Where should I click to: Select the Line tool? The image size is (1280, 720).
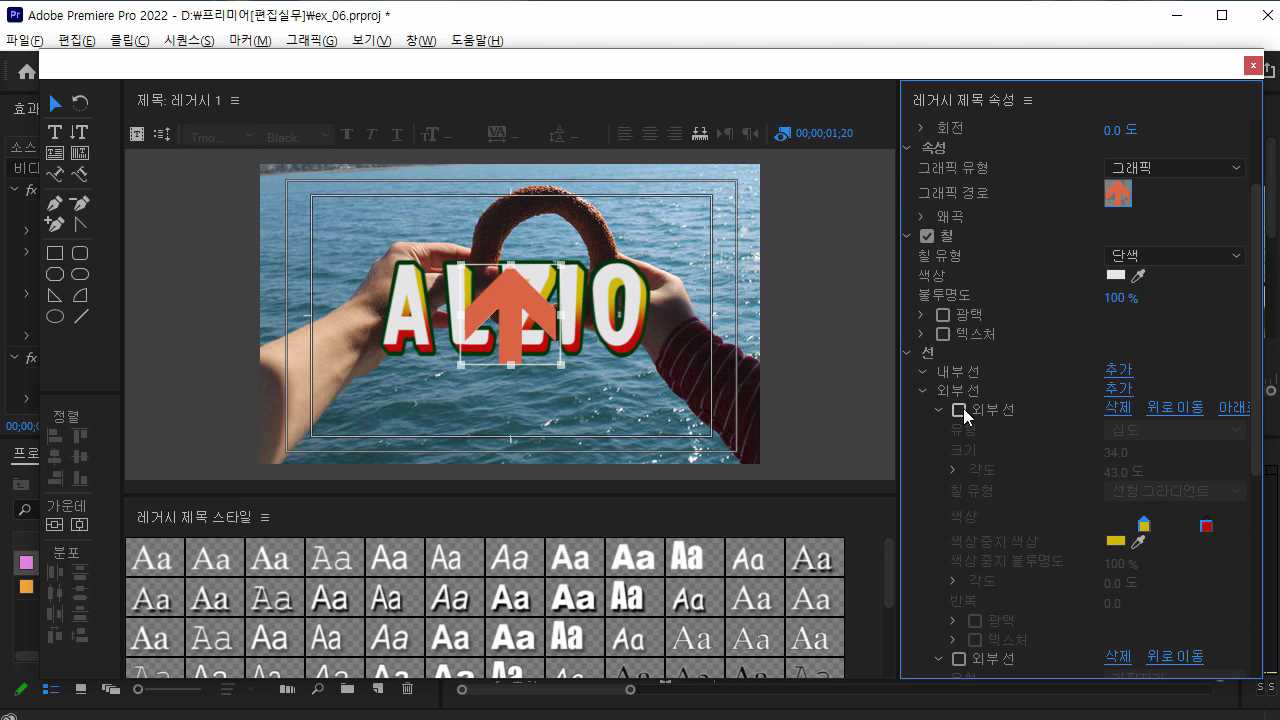pos(80,316)
